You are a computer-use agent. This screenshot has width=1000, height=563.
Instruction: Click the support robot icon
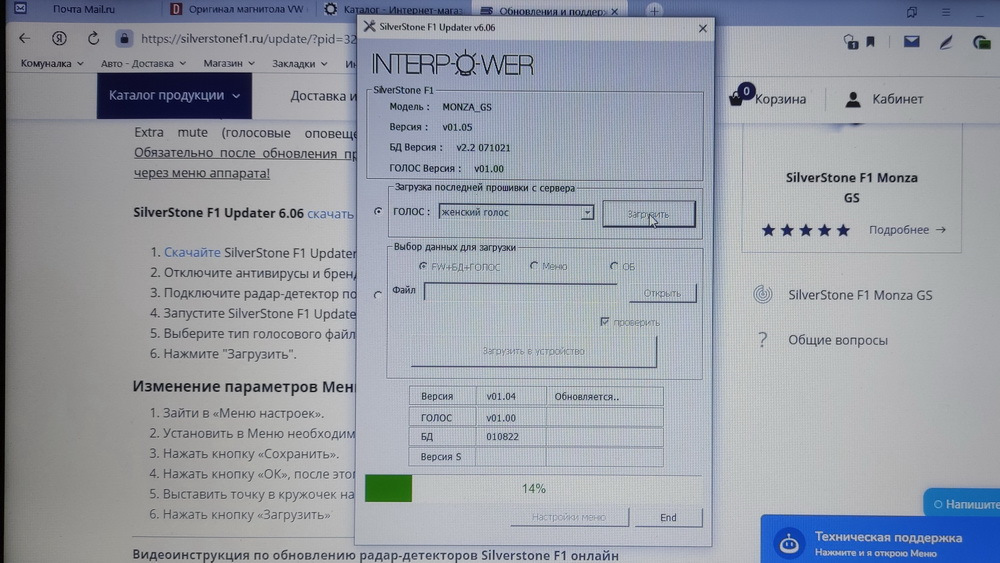point(790,543)
